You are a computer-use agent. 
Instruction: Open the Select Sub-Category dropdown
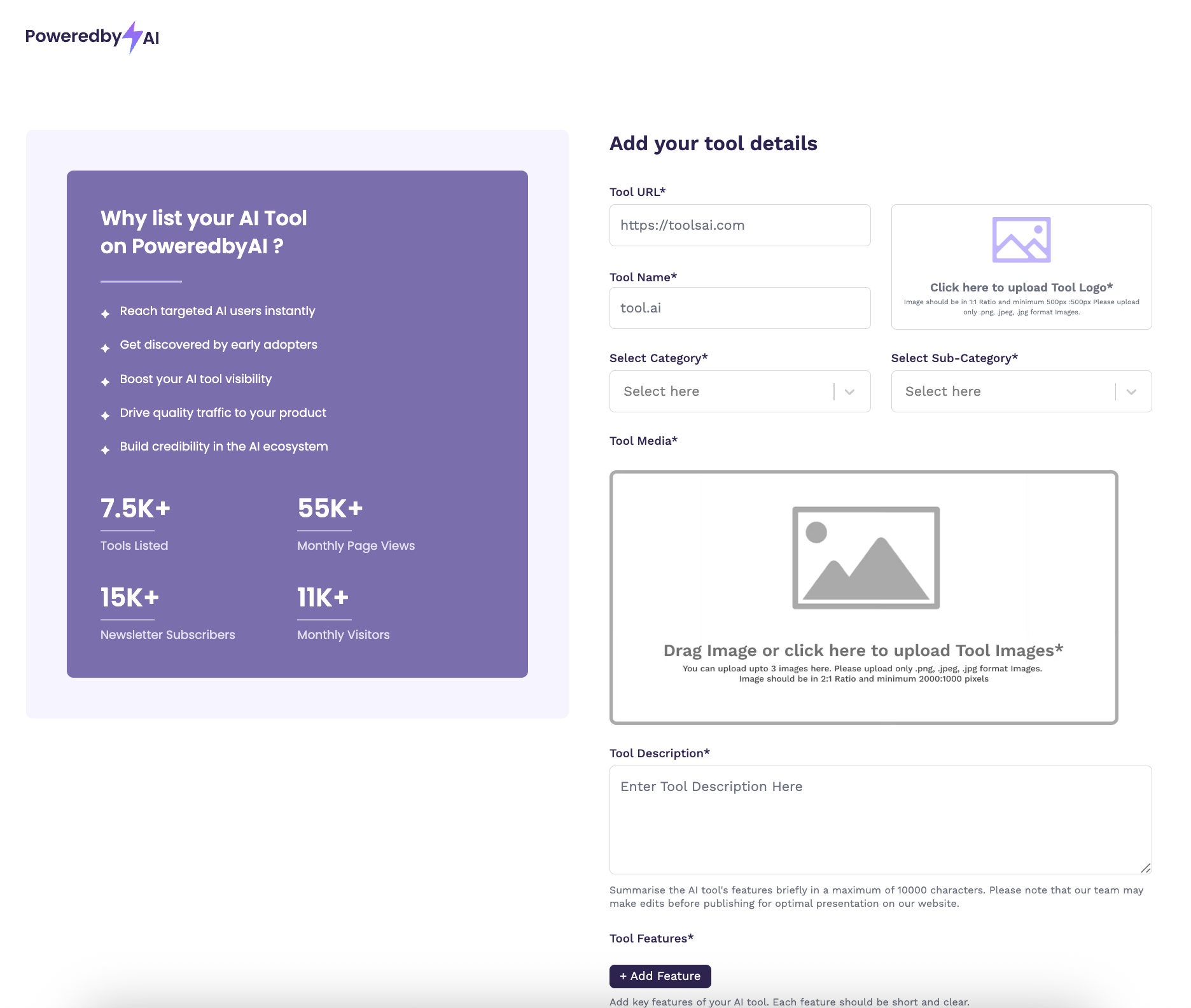[1021, 391]
